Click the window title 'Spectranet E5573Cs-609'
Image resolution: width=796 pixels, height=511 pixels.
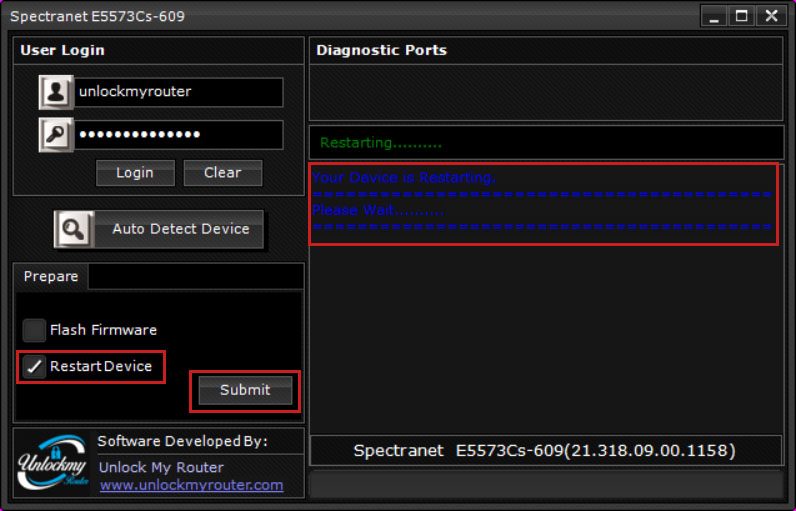pyautogui.click(x=97, y=16)
